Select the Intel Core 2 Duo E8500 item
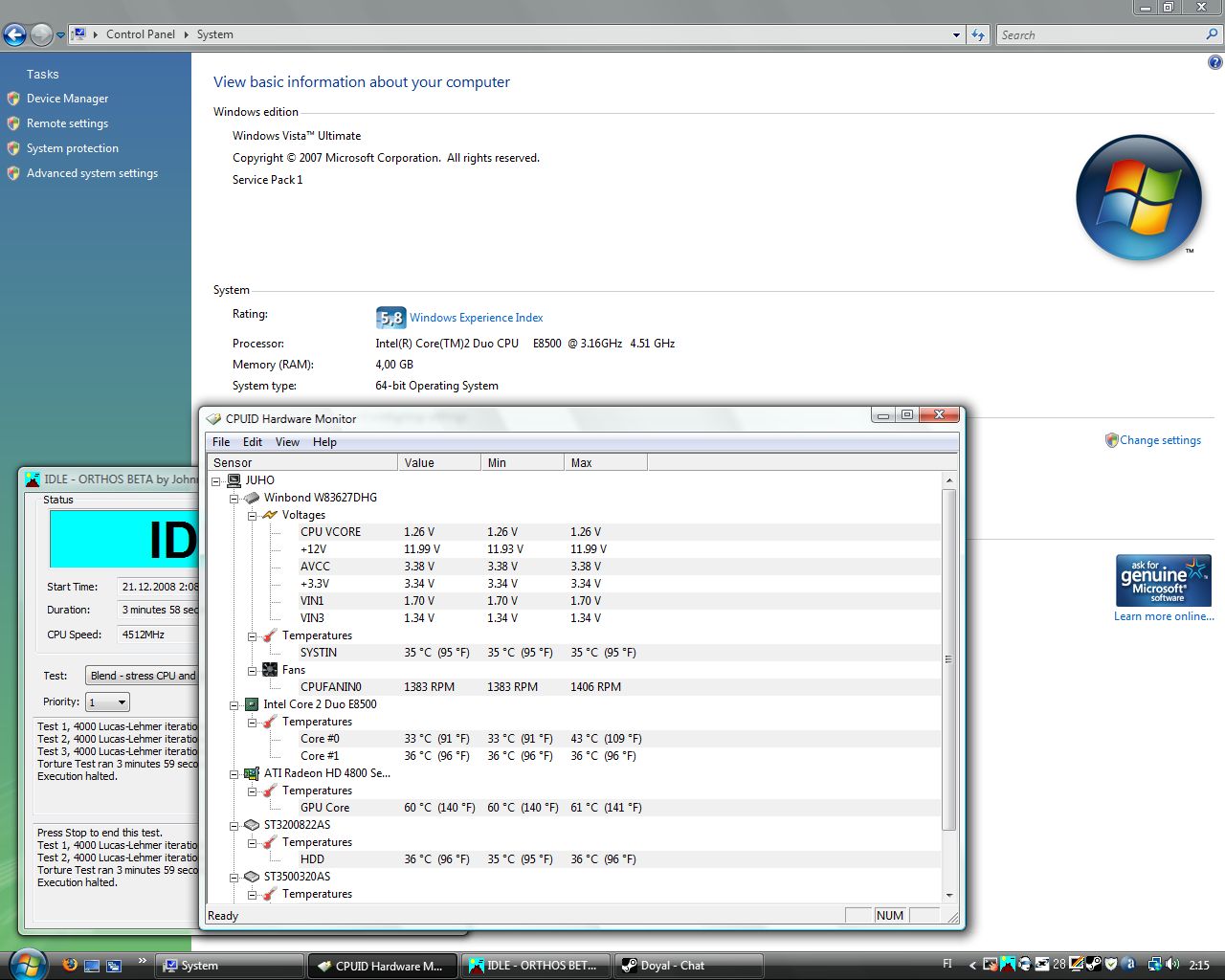 coord(320,704)
